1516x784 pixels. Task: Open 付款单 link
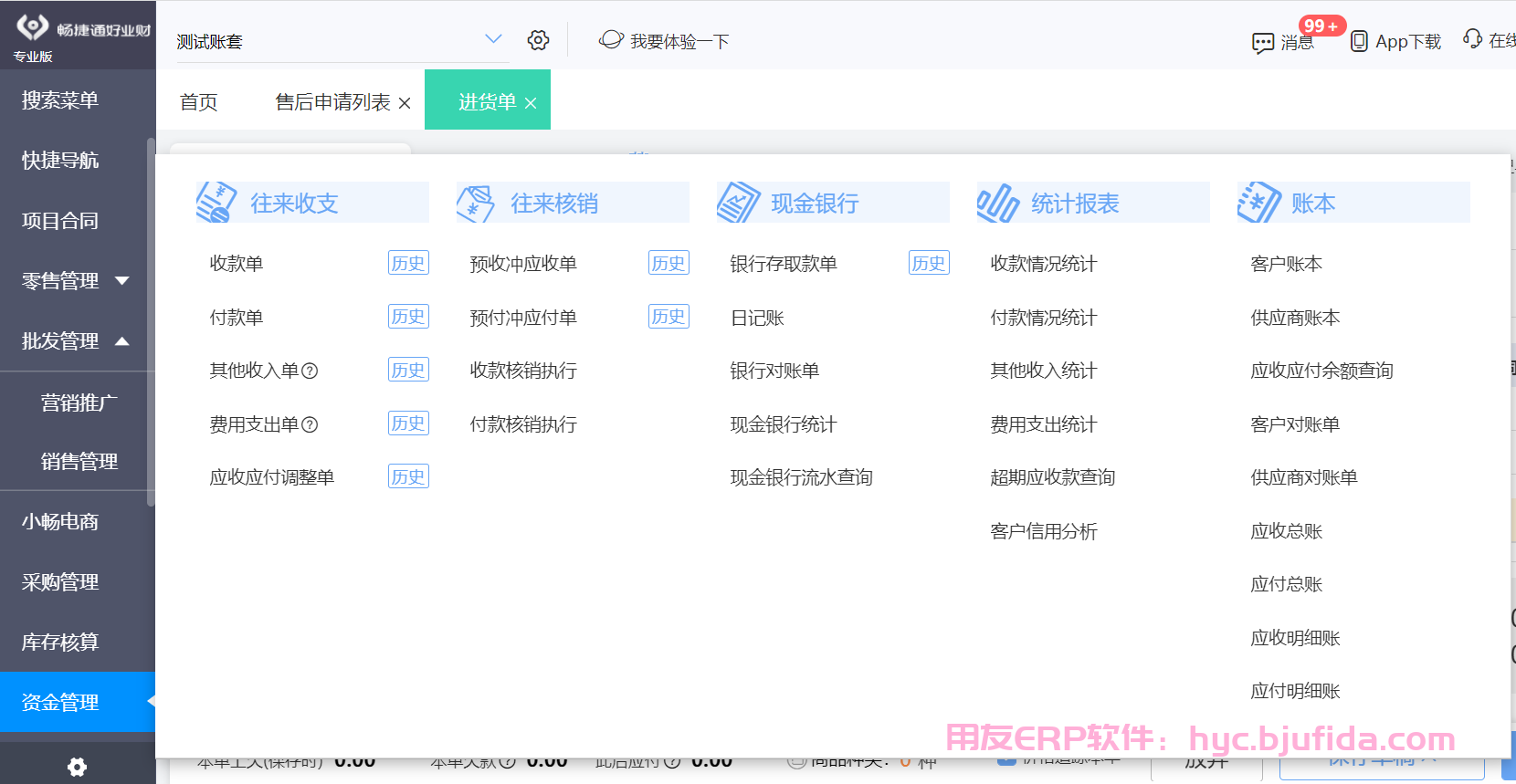point(237,318)
